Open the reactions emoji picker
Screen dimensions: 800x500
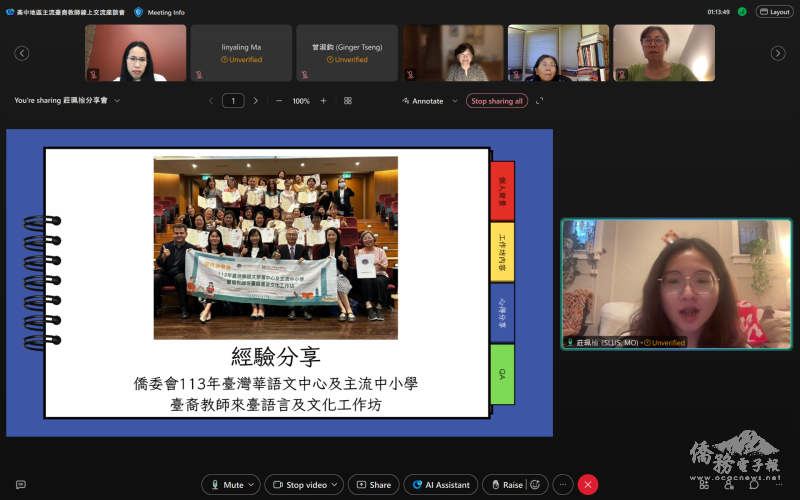pos(535,485)
